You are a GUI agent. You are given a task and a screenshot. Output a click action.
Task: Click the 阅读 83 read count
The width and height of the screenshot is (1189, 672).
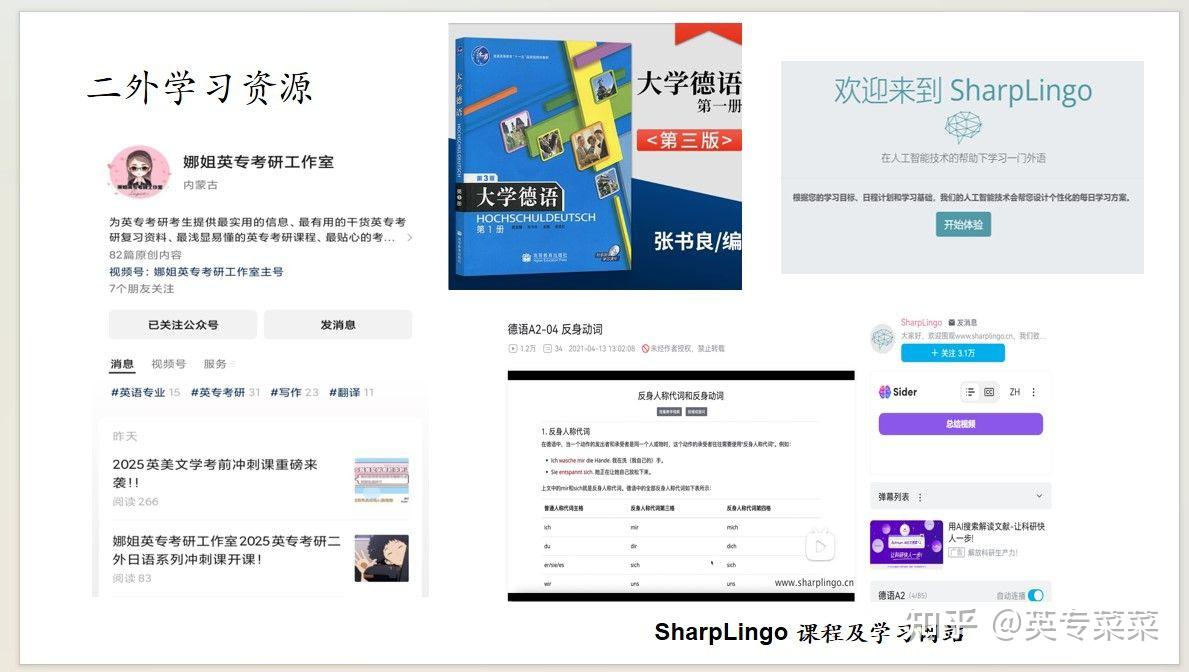click(132, 578)
